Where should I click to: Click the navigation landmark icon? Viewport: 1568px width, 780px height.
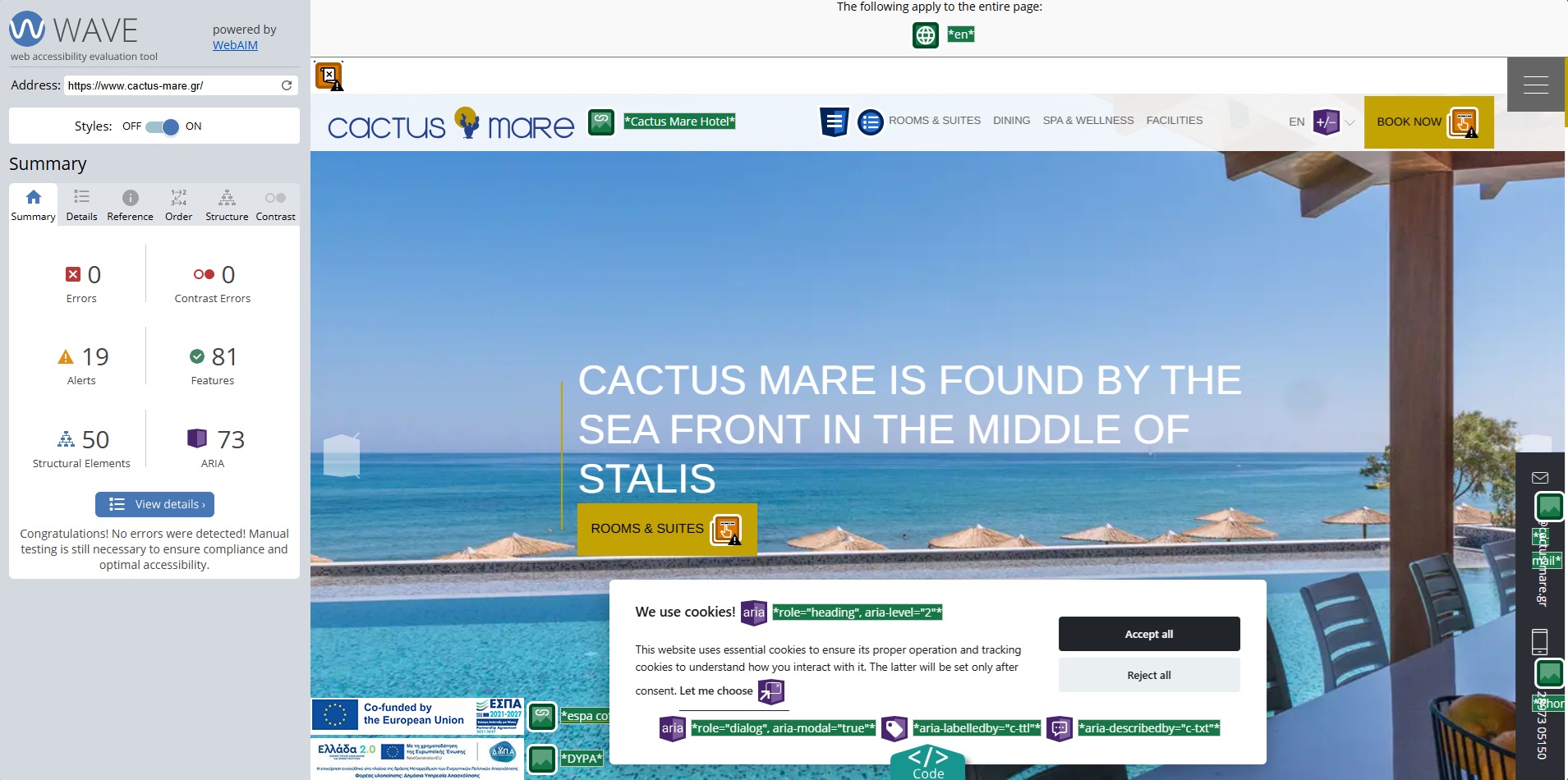coord(834,122)
